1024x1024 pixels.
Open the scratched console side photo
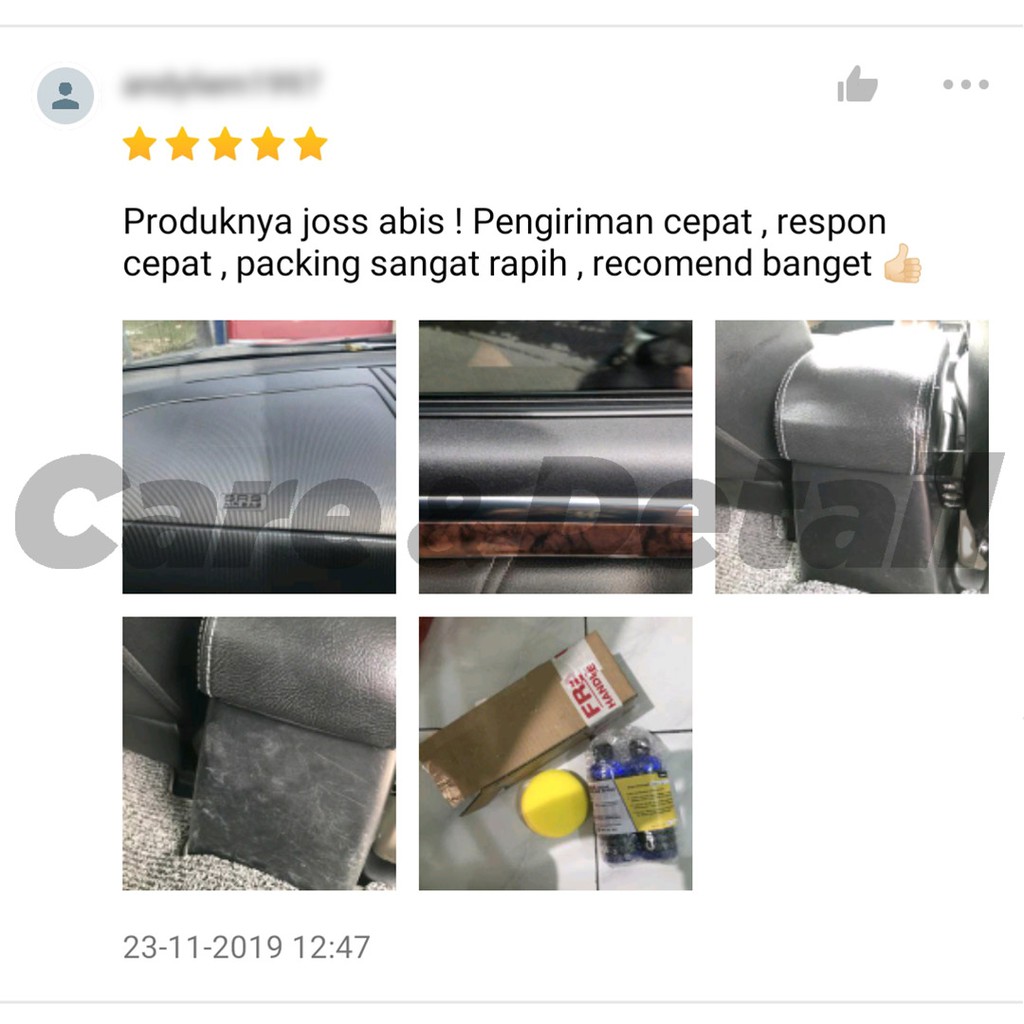259,753
